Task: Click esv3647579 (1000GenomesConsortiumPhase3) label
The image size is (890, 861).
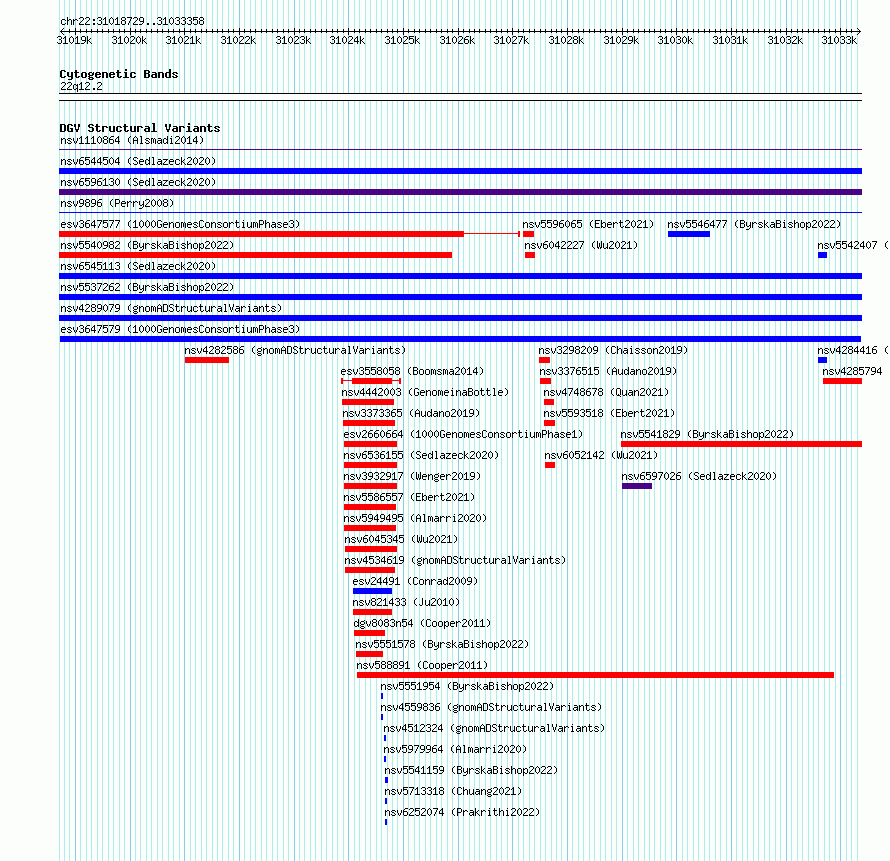Action: point(180,329)
